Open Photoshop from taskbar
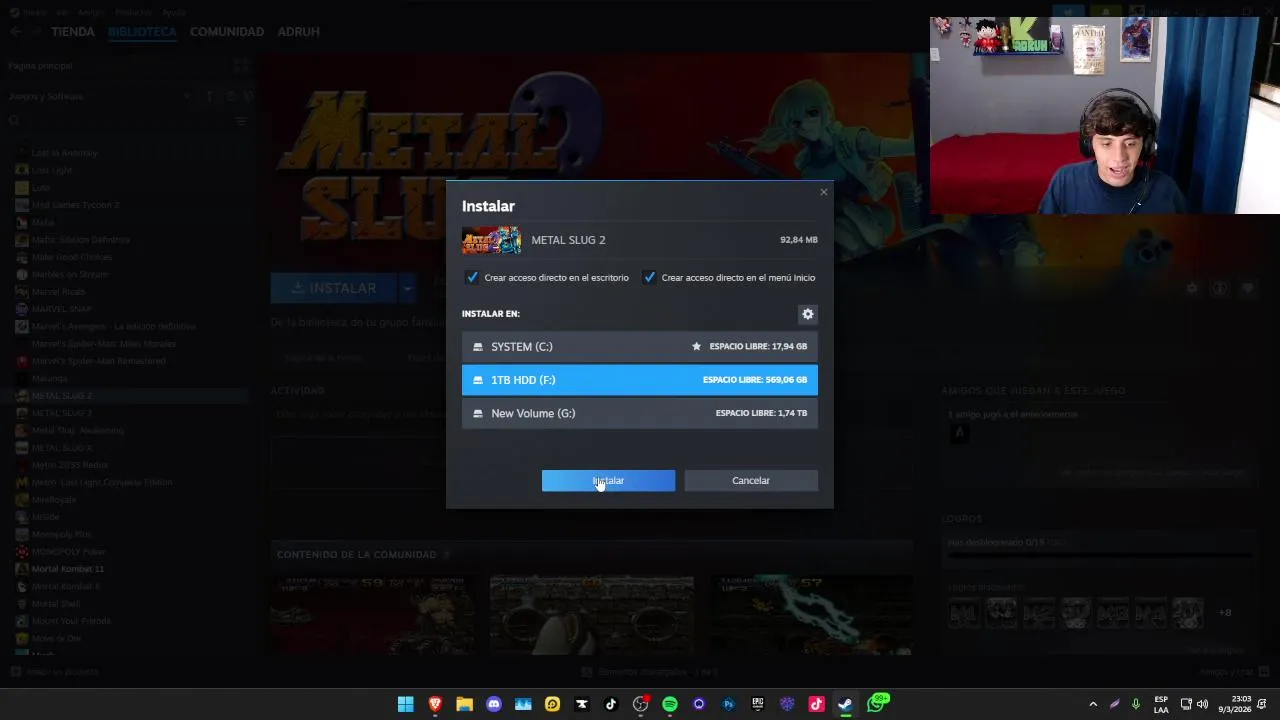Viewport: 1280px width, 720px height. coord(728,704)
